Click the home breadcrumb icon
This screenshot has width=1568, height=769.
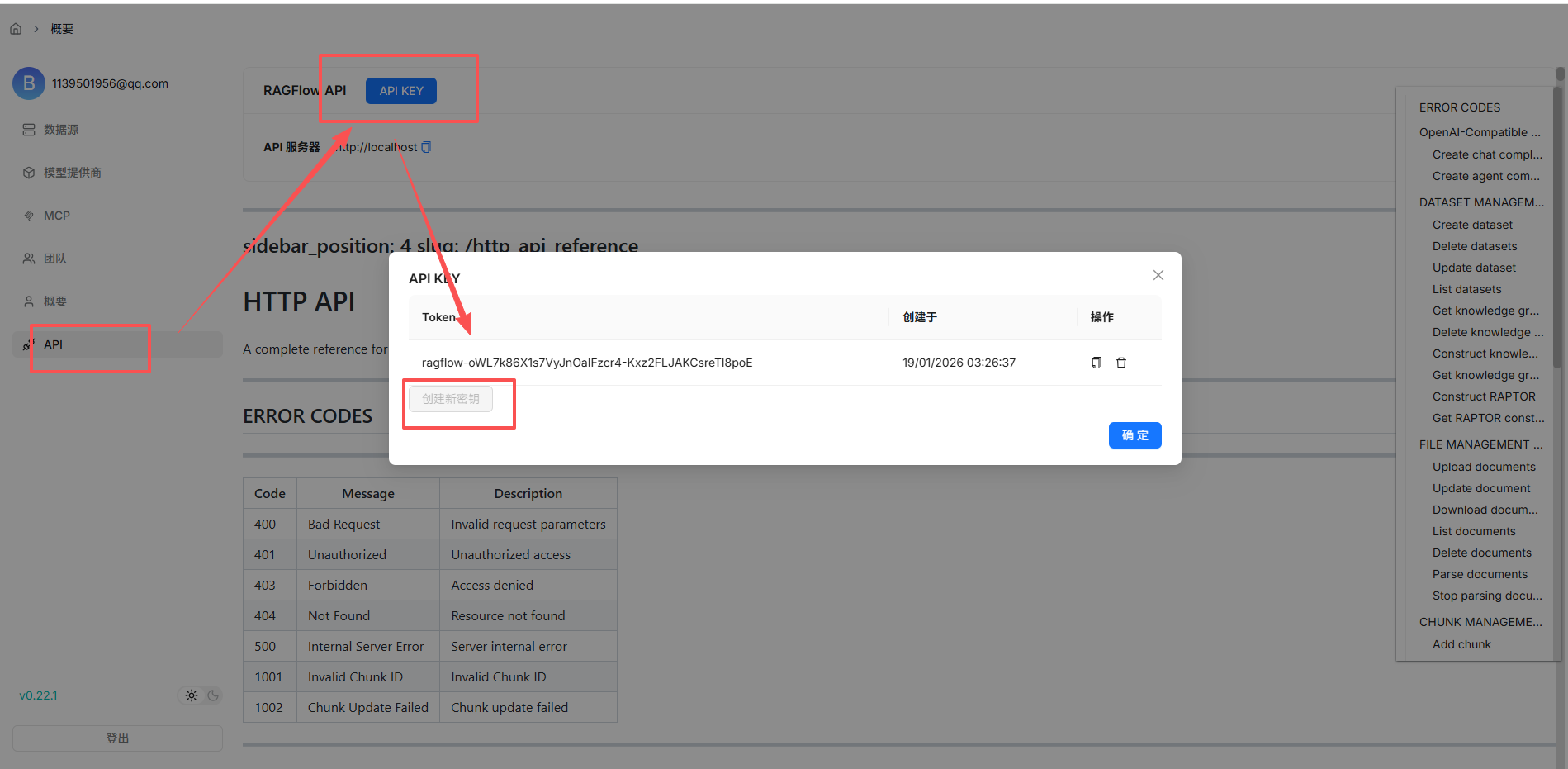pyautogui.click(x=16, y=29)
